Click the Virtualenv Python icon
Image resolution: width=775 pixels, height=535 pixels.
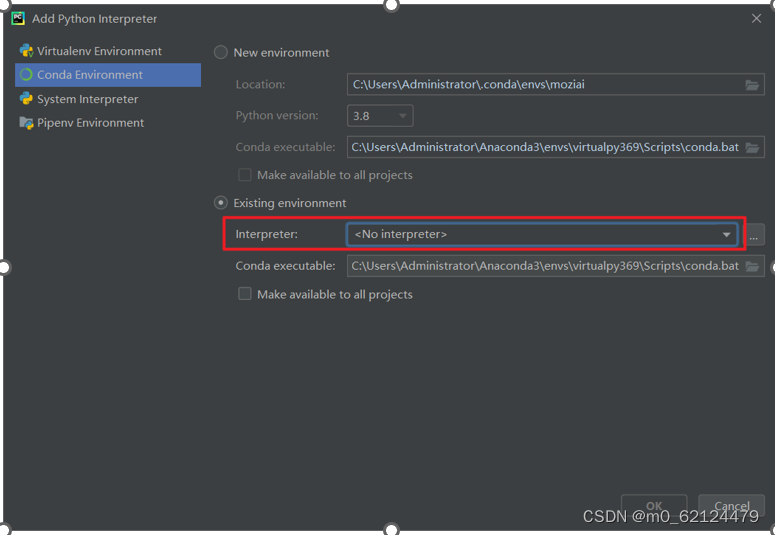click(26, 51)
